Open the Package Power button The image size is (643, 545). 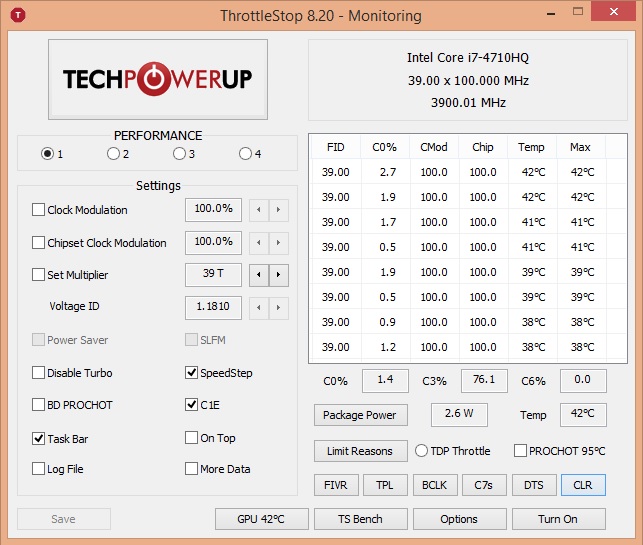click(361, 415)
